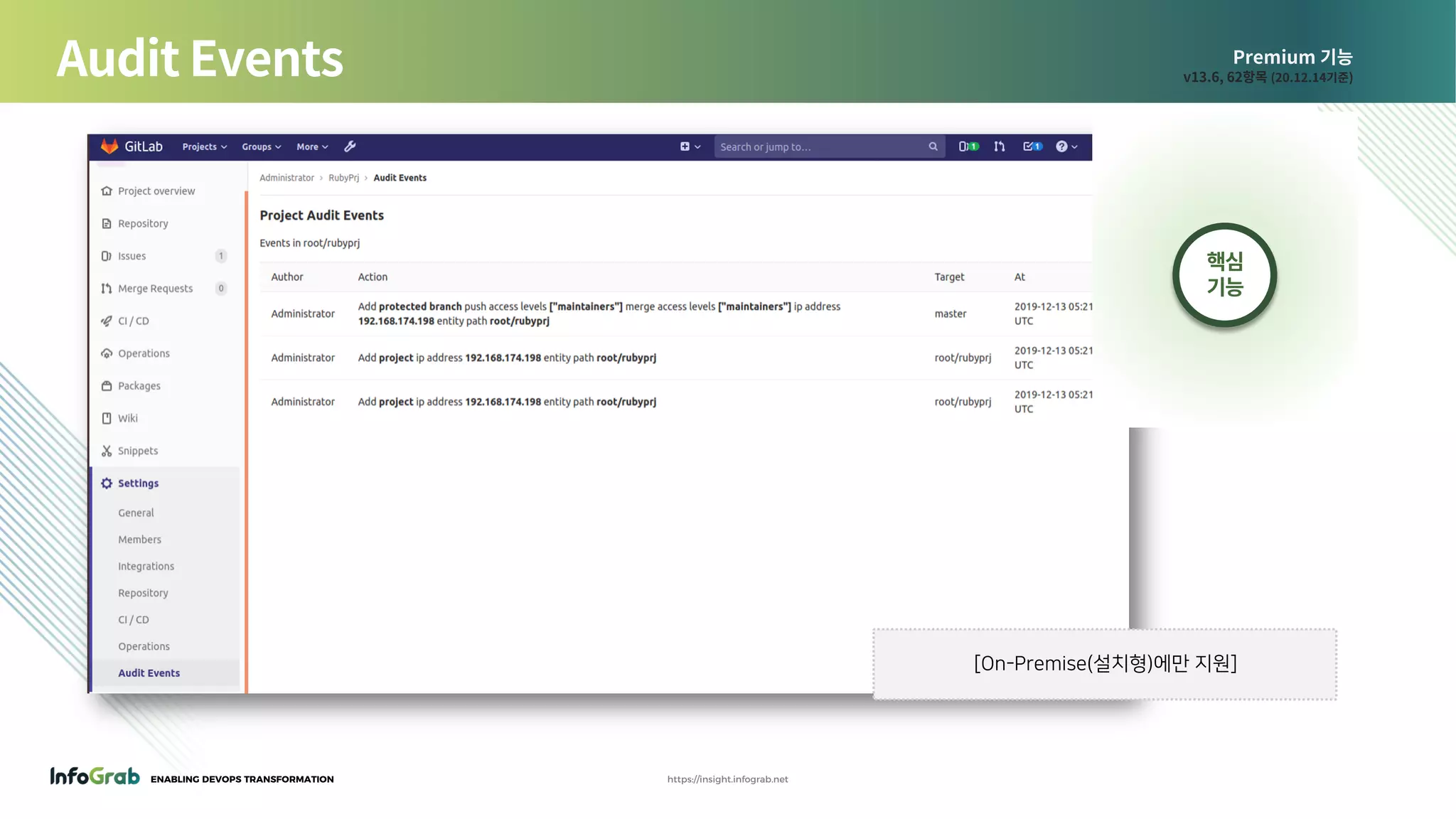1456x819 pixels.
Task: Click the Merge Requests sidebar icon
Action: pos(107,288)
